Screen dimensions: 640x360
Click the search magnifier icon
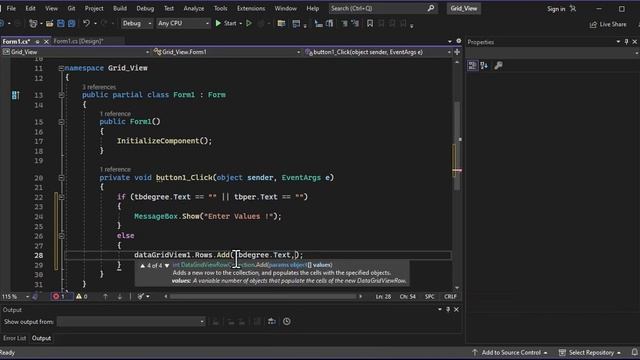point(431,8)
